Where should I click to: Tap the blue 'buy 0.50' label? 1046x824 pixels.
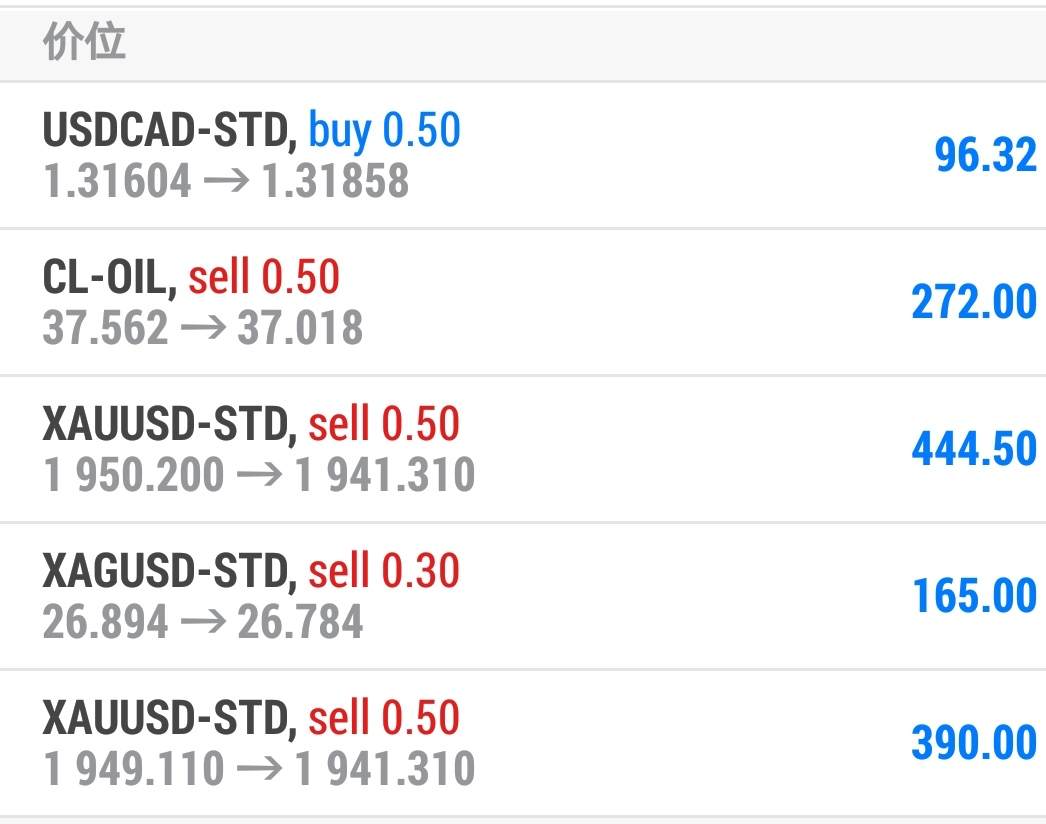(x=384, y=131)
